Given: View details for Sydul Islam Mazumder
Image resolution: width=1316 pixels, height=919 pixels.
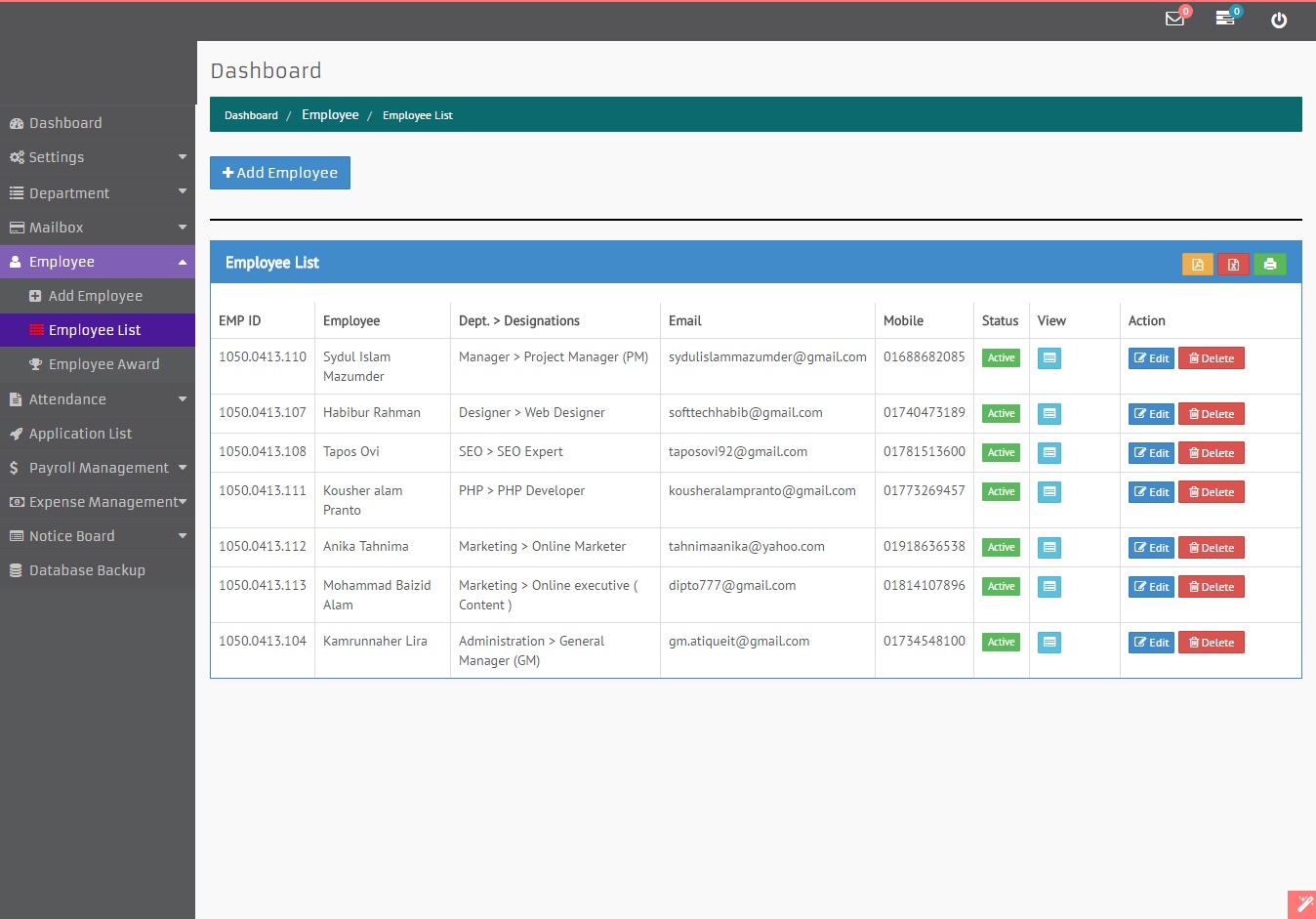Looking at the screenshot, I should click(x=1049, y=358).
